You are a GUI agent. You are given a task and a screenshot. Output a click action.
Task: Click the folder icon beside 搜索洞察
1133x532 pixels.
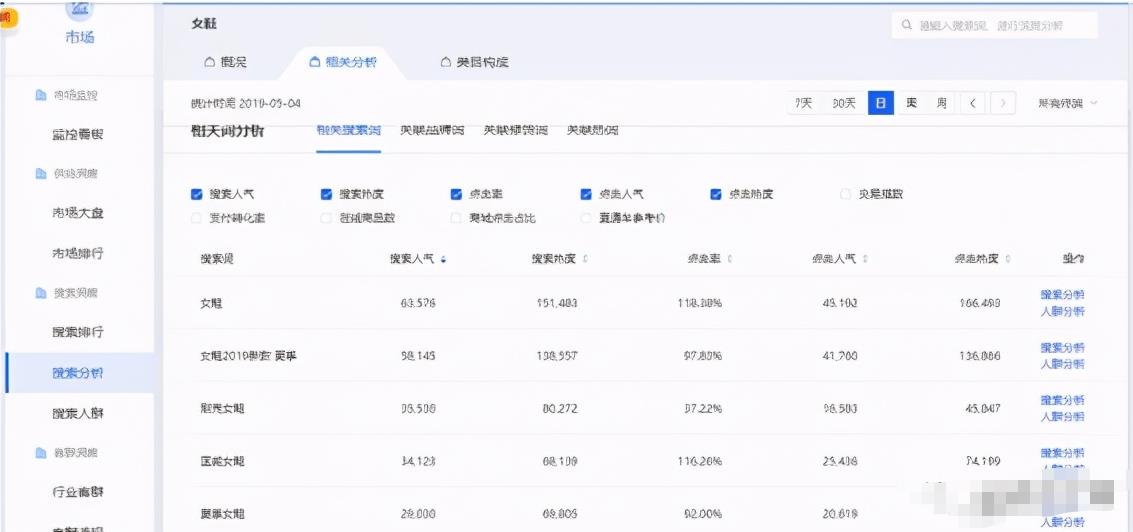(41, 293)
